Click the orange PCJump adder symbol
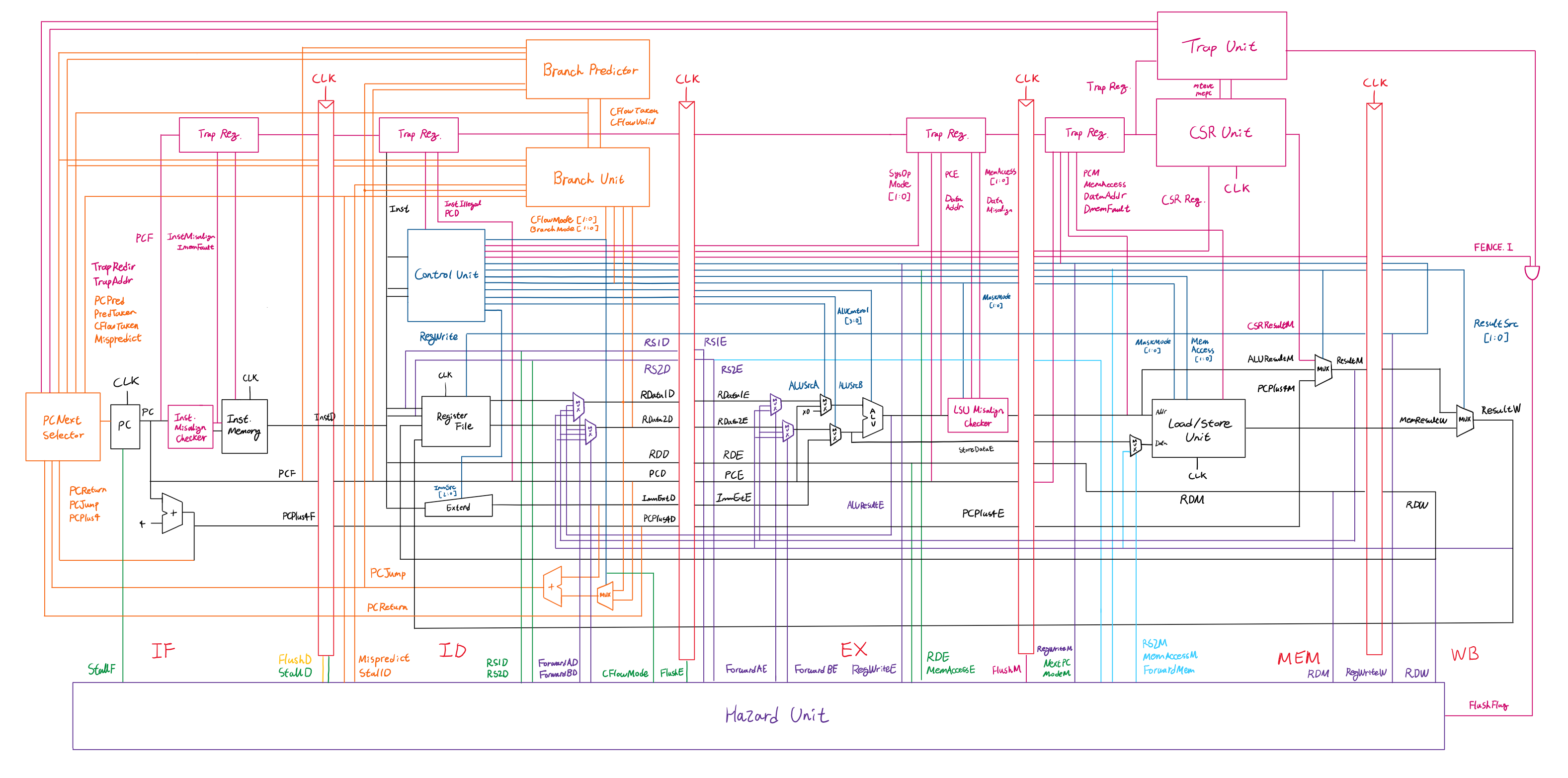Viewport: 1568px width, 778px height. click(x=553, y=586)
